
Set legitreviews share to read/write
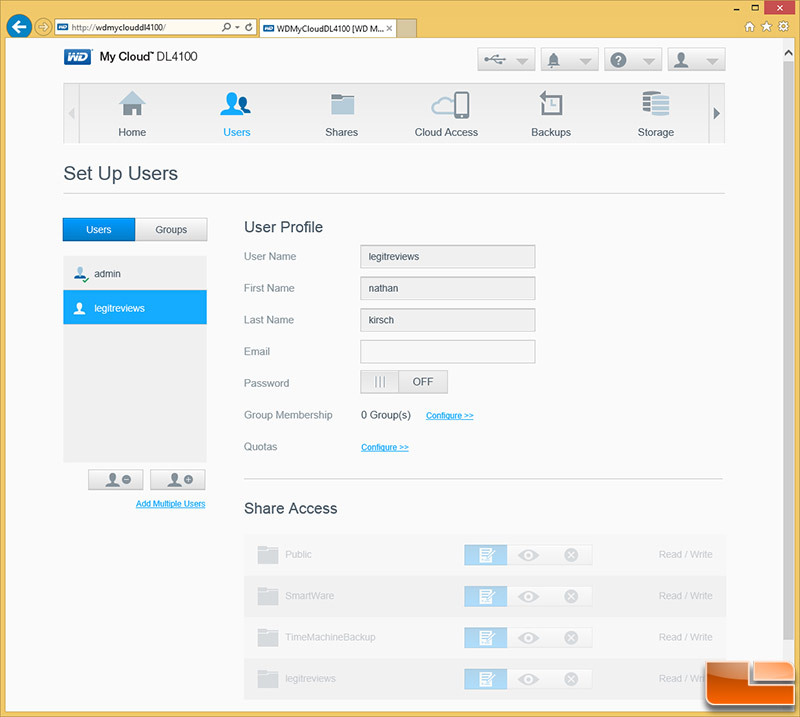point(486,679)
